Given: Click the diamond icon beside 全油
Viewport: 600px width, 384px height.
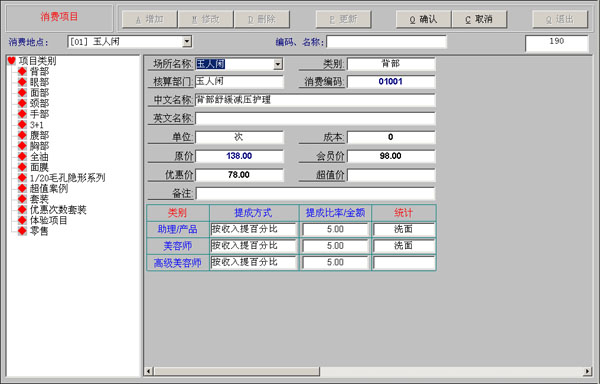Looking at the screenshot, I should coord(23,156).
